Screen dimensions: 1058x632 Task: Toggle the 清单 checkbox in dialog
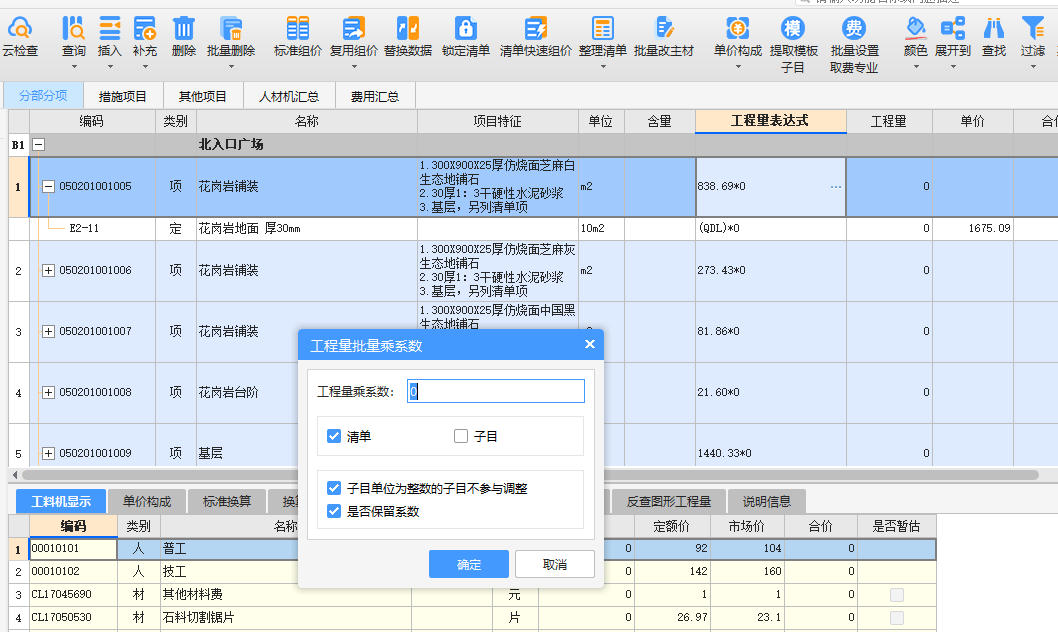(x=334, y=436)
